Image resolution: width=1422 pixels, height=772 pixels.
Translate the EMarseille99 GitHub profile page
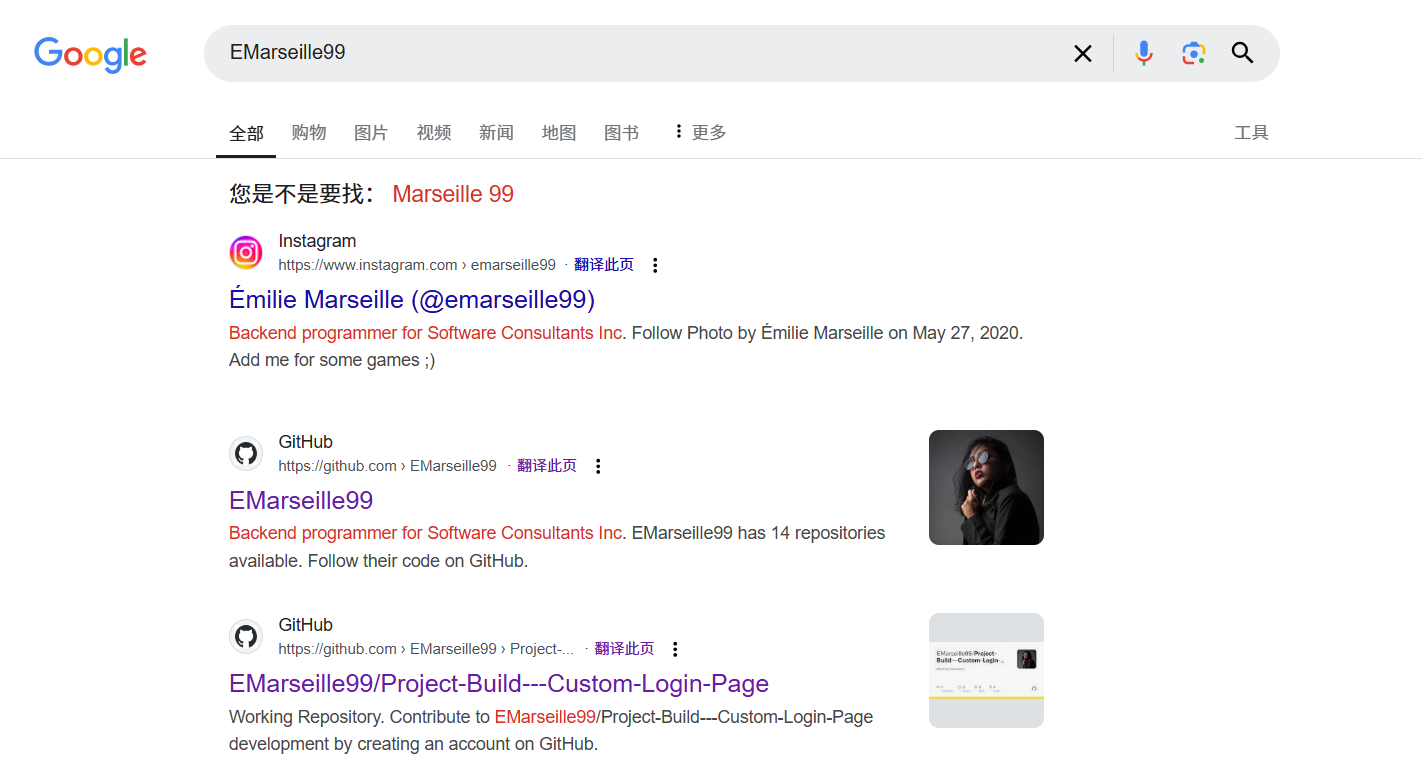coord(547,466)
